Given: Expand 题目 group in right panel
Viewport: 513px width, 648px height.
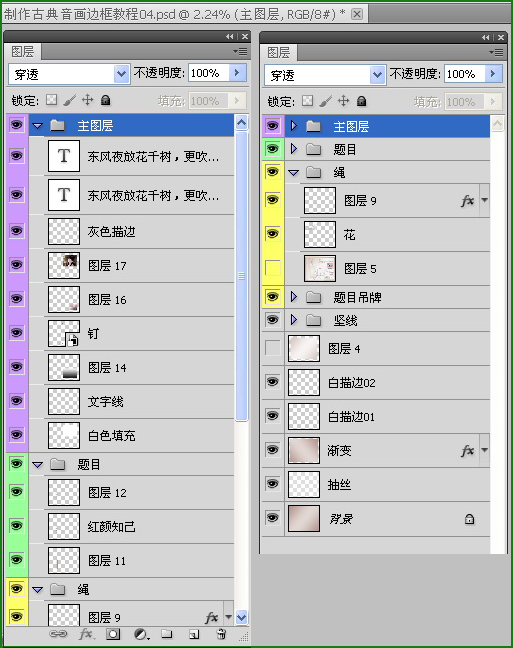Looking at the screenshot, I should point(293,148).
